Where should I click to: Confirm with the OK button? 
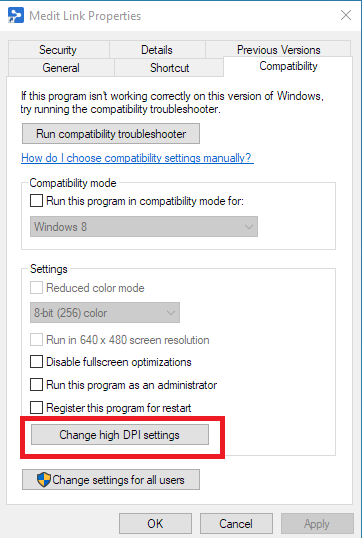click(155, 524)
